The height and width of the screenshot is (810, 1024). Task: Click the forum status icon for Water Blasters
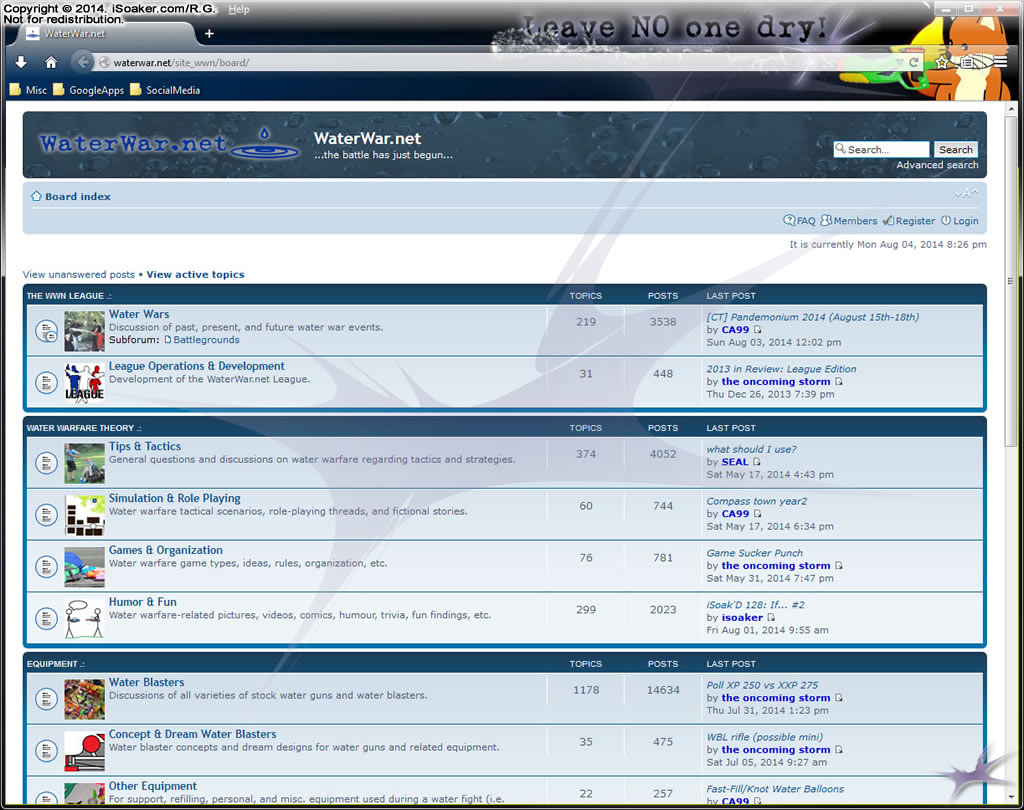46,699
